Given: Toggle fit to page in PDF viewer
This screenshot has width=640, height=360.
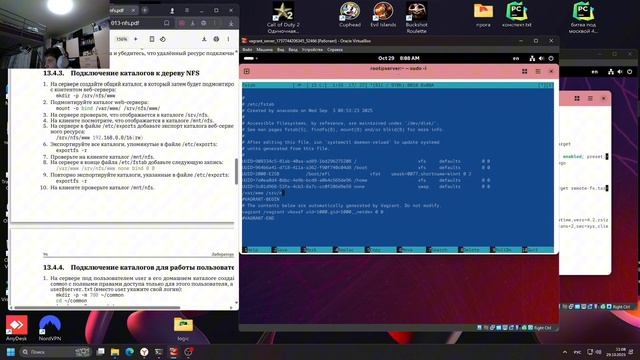Looking at the screenshot, I should pos(152,39).
